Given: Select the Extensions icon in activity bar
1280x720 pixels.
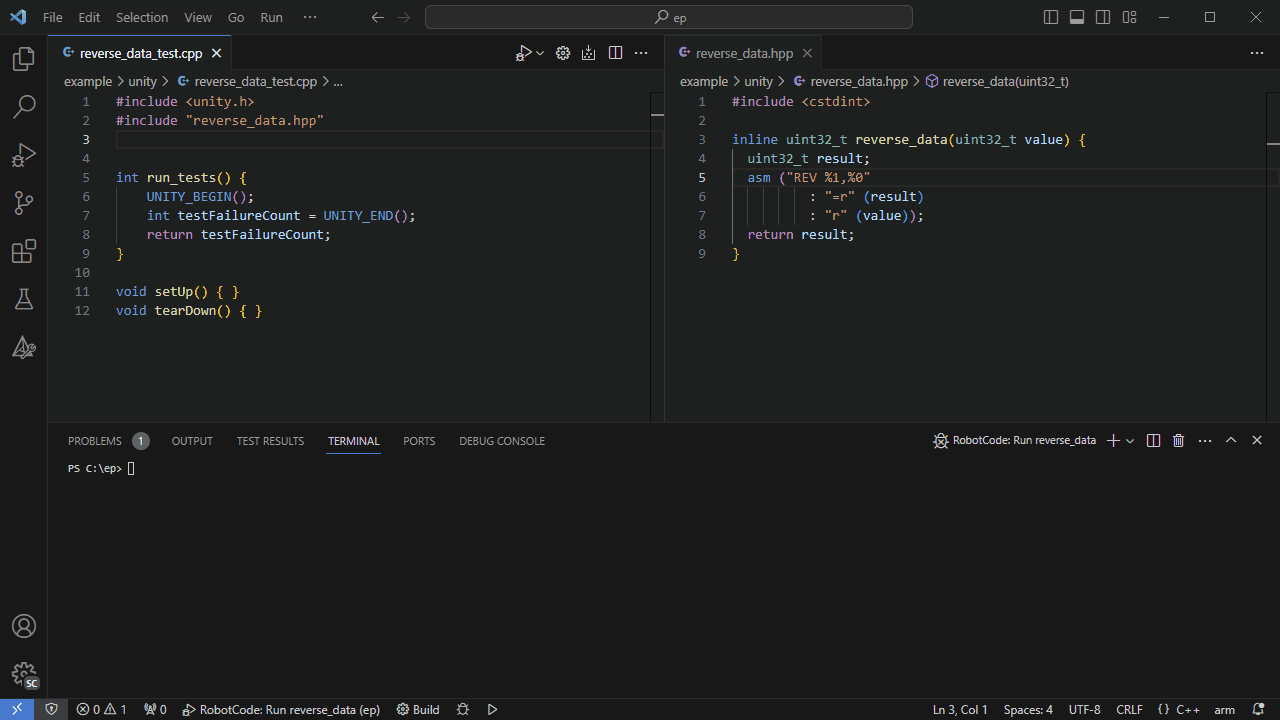Looking at the screenshot, I should pyautogui.click(x=24, y=251).
